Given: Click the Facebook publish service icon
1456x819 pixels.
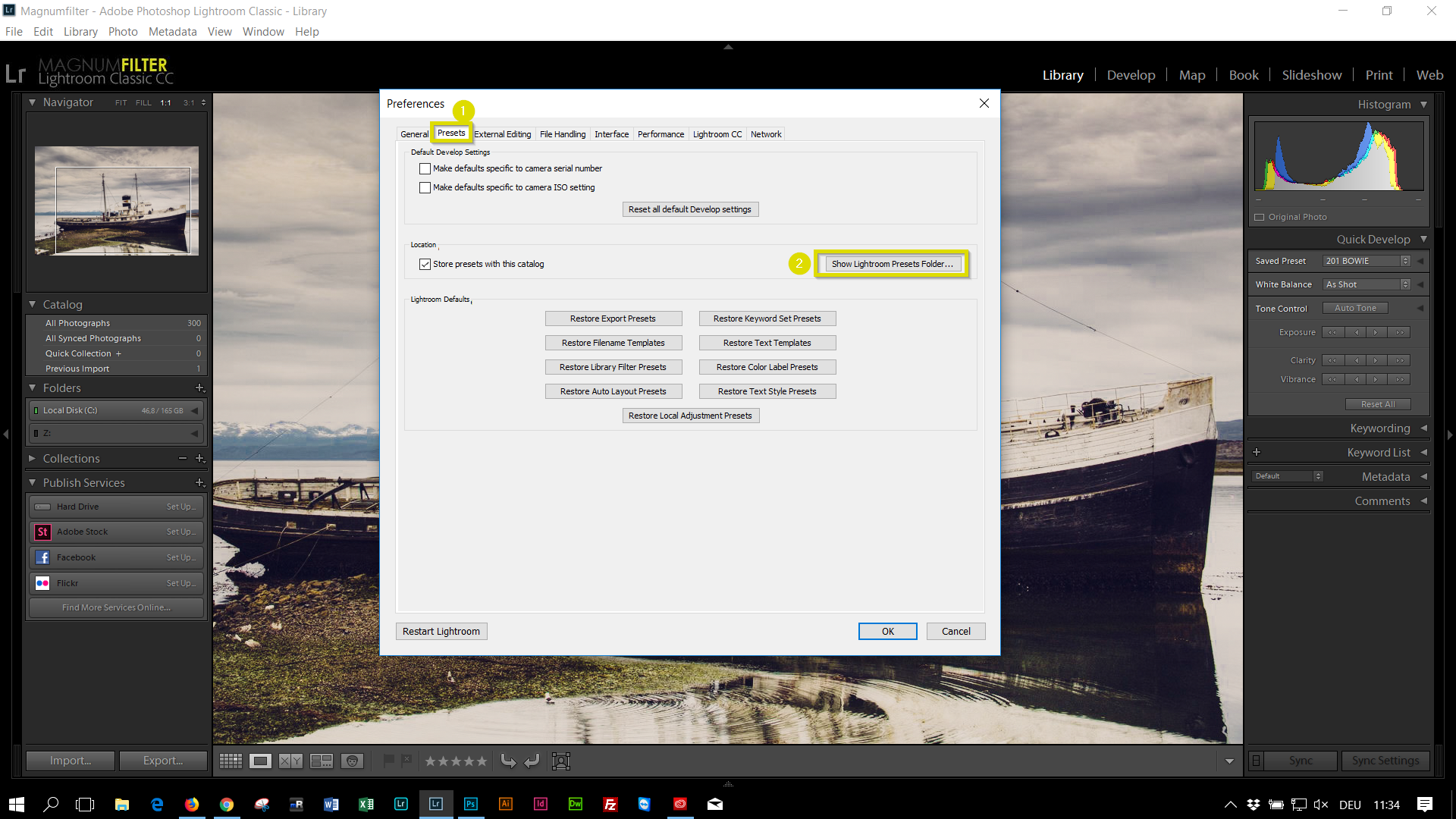Looking at the screenshot, I should [x=42, y=557].
